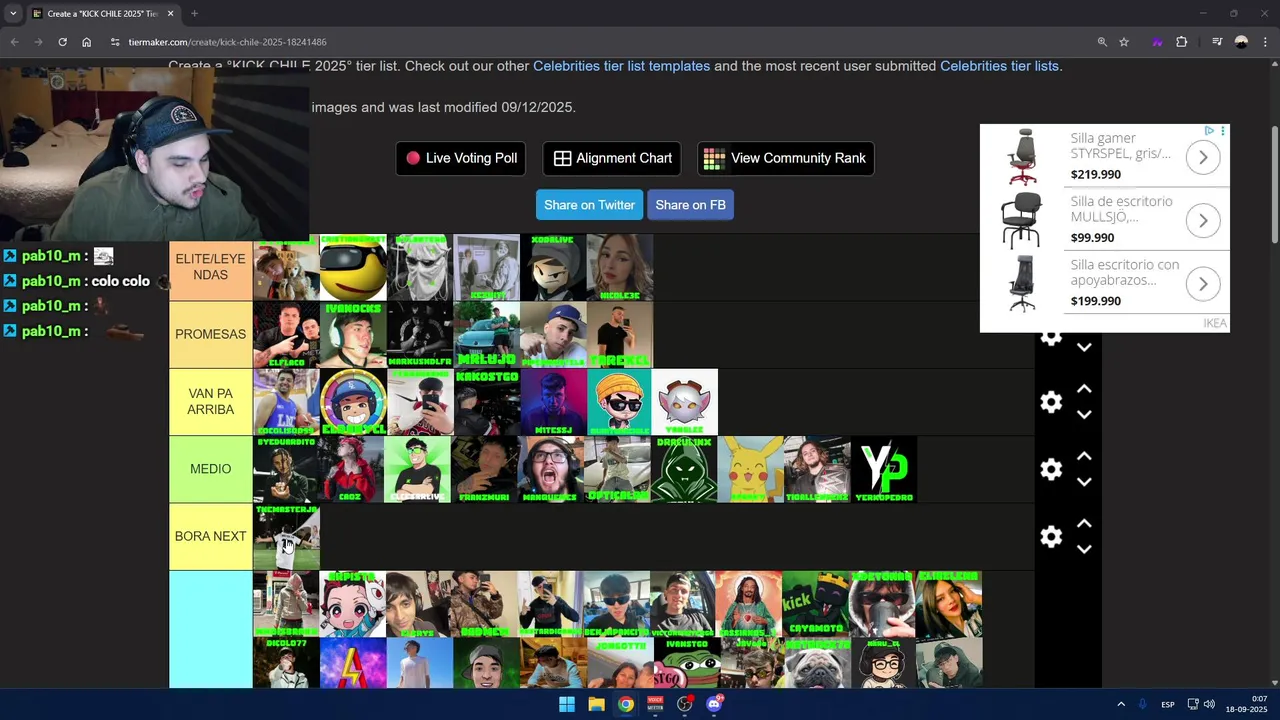Open settings gear for BORA NEXT row
The width and height of the screenshot is (1280, 720).
coord(1051,536)
